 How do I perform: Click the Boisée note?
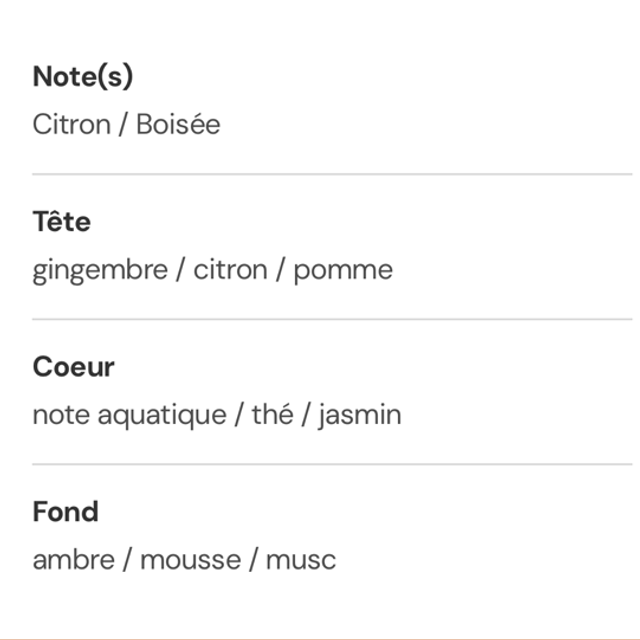[x=178, y=125]
